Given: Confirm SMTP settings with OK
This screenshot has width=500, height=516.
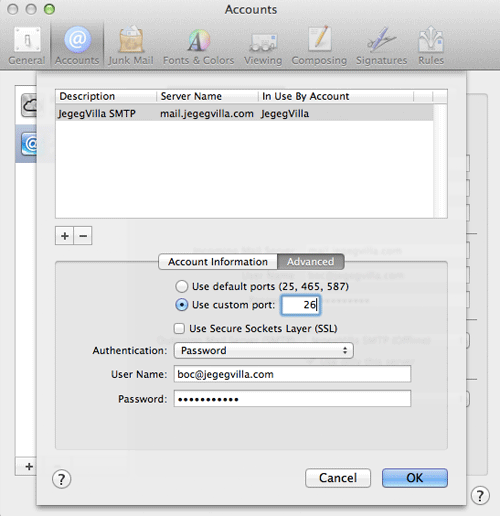Looking at the screenshot, I should coord(415,478).
